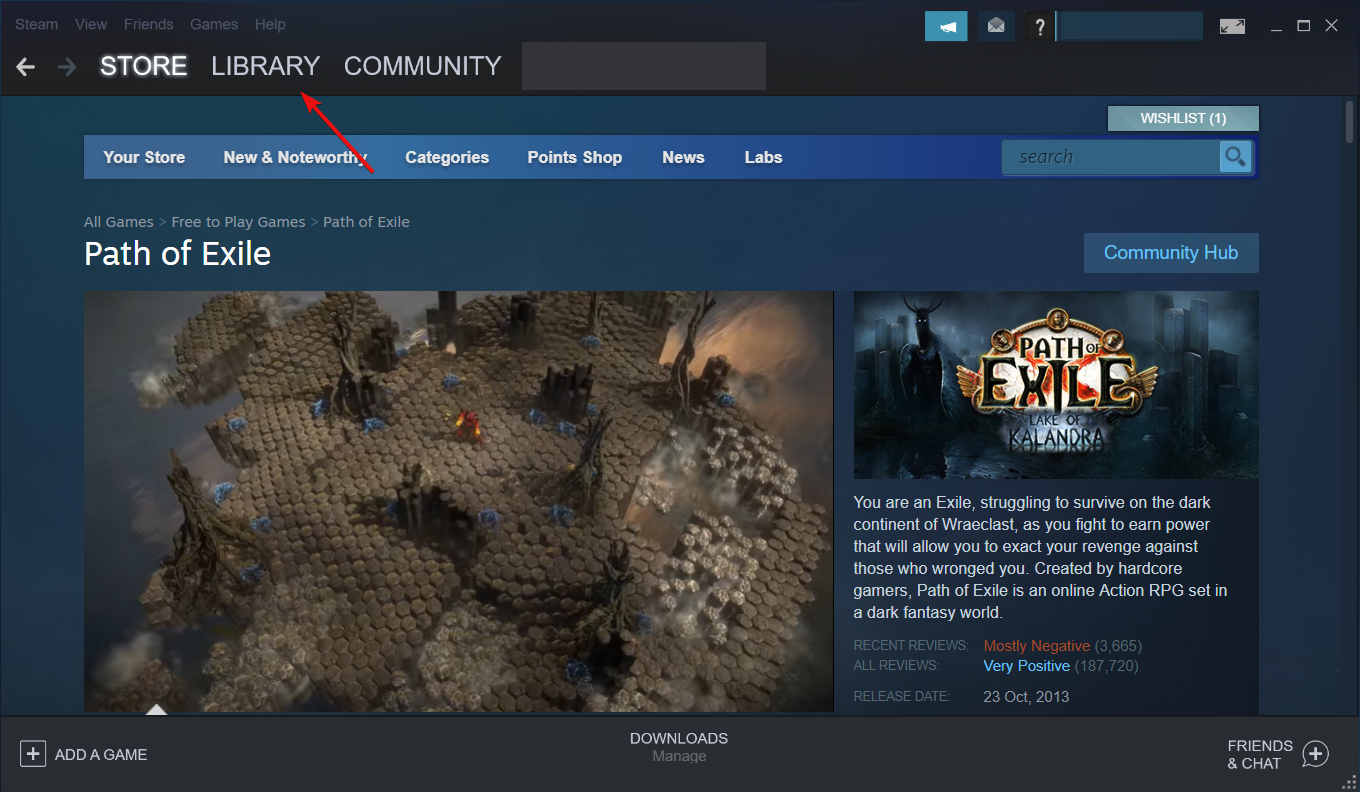Viewport: 1360px width, 792px height.
Task: Open the View menu
Action: 91,24
